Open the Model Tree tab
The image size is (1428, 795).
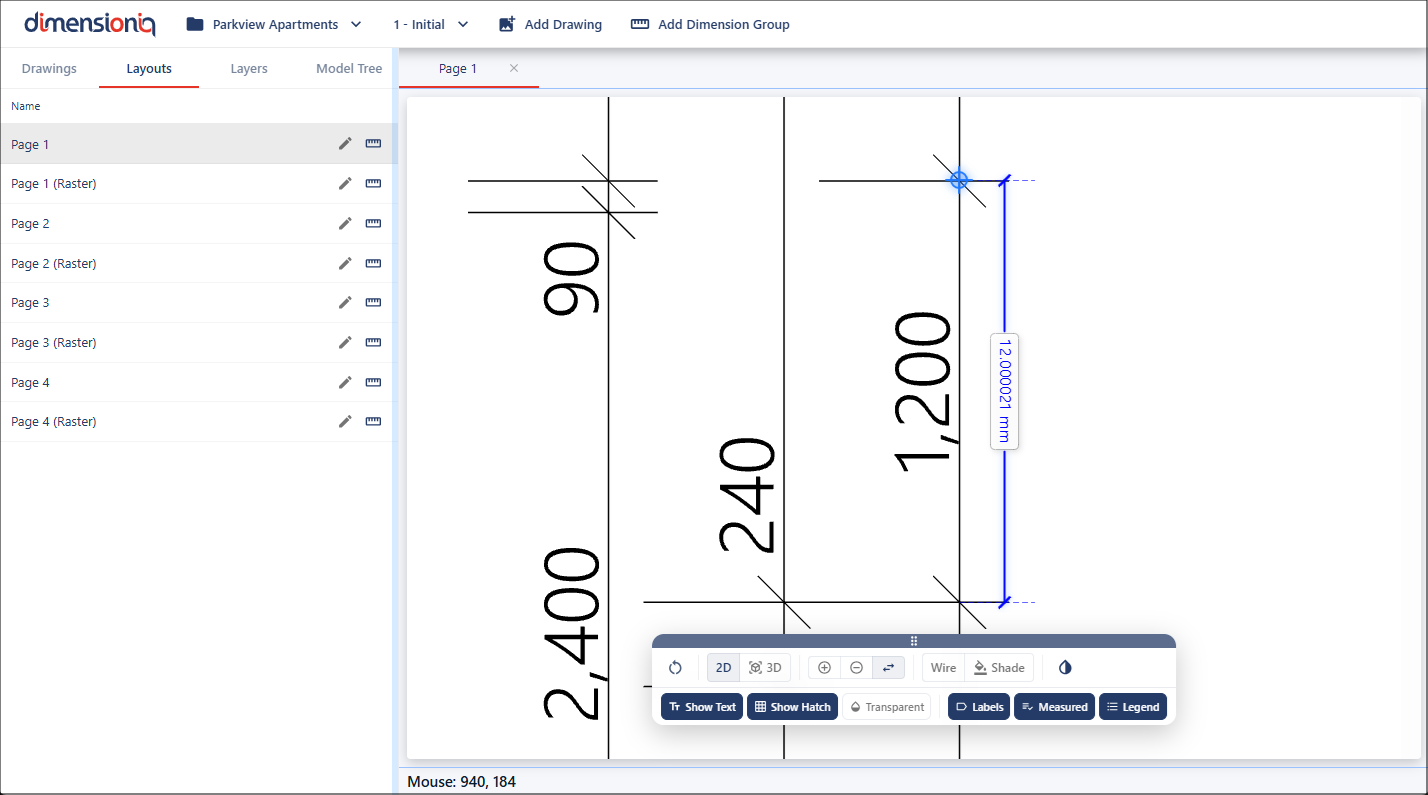[x=349, y=69]
